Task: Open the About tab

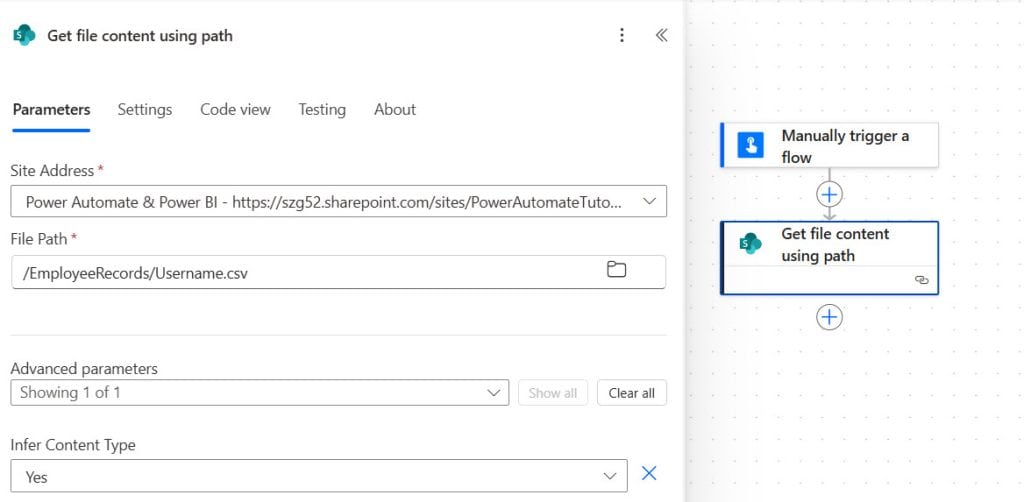Action: click(394, 110)
